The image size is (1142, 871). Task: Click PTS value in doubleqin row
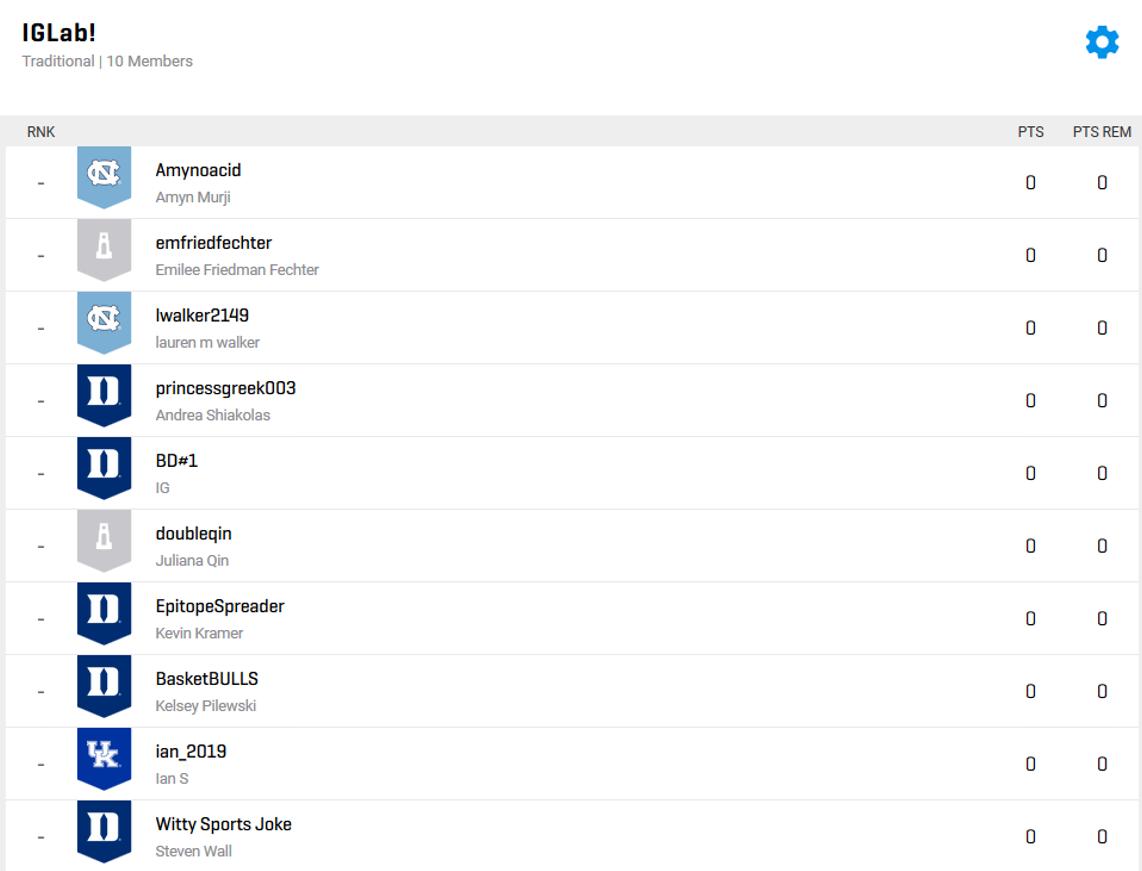point(1031,546)
